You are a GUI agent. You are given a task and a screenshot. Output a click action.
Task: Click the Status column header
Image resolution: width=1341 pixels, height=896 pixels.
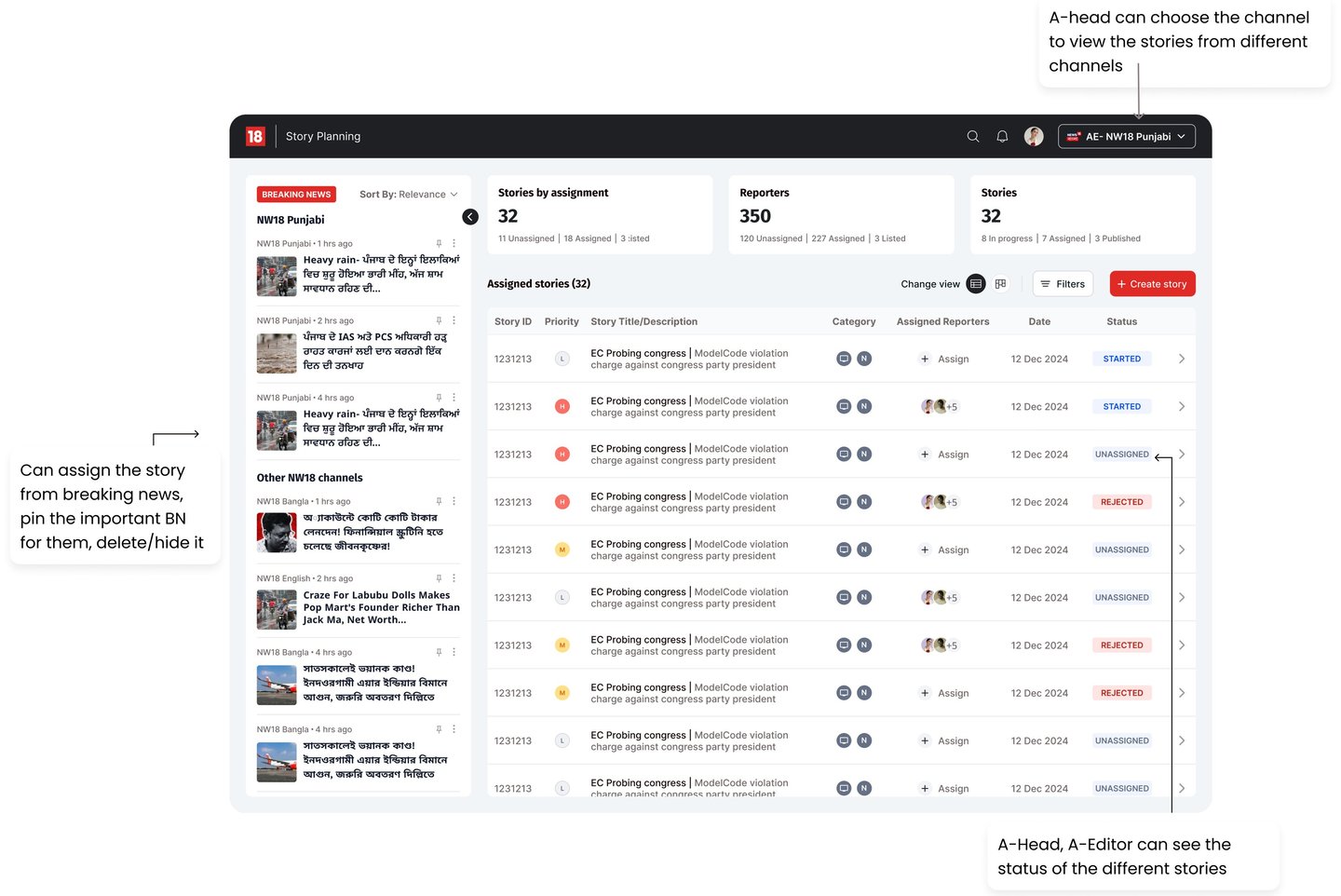1122,321
